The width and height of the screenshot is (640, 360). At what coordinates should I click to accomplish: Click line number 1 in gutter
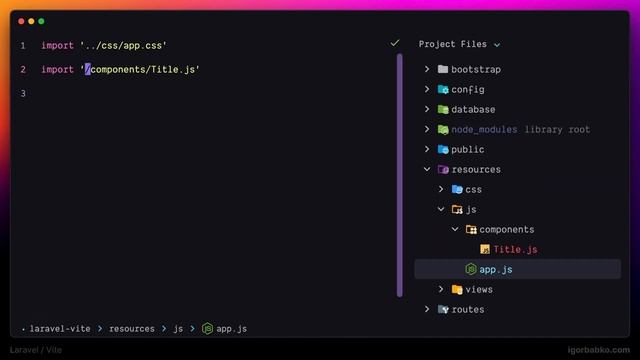click(23, 45)
